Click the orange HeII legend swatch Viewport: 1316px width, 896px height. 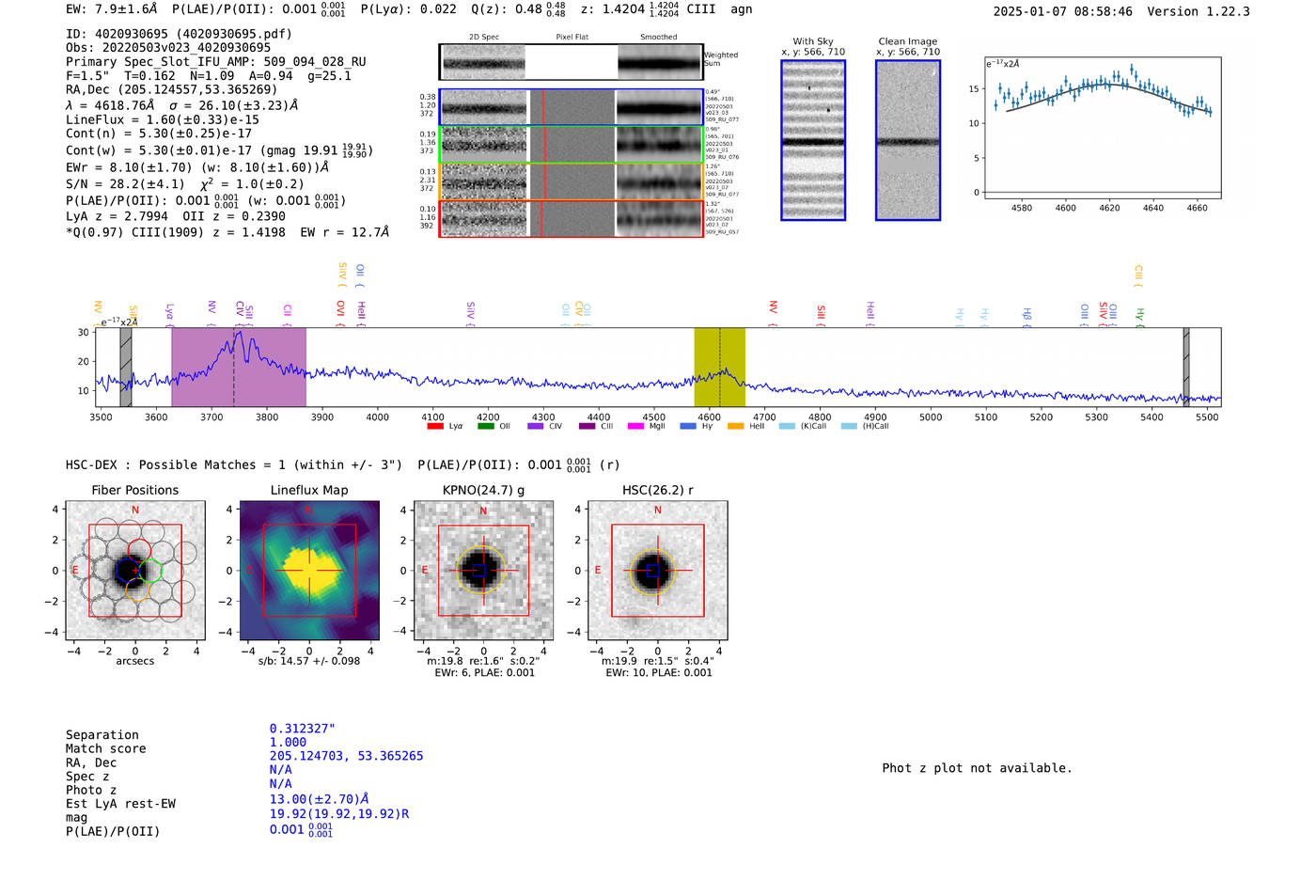(x=736, y=427)
